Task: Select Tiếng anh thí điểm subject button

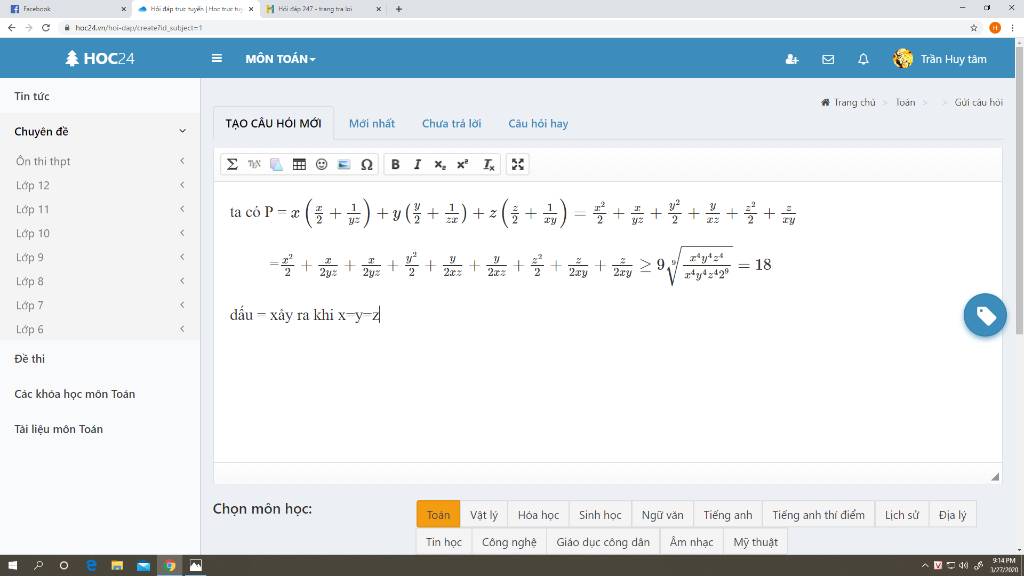Action: click(818, 515)
